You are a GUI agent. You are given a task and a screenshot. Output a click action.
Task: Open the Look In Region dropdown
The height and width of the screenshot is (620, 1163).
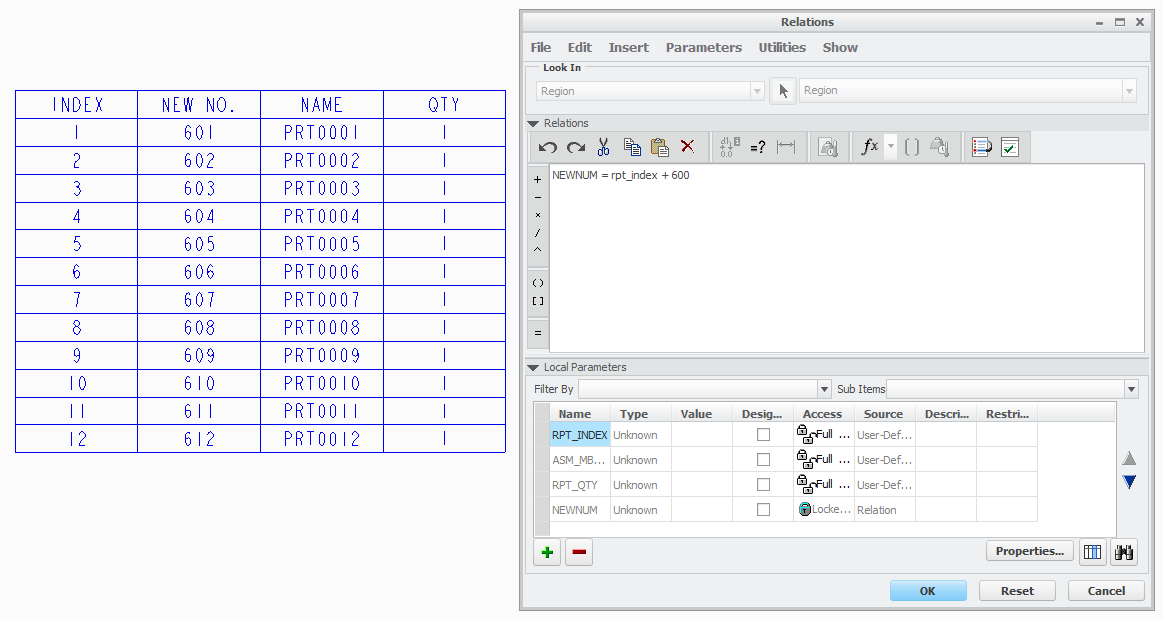(x=757, y=91)
